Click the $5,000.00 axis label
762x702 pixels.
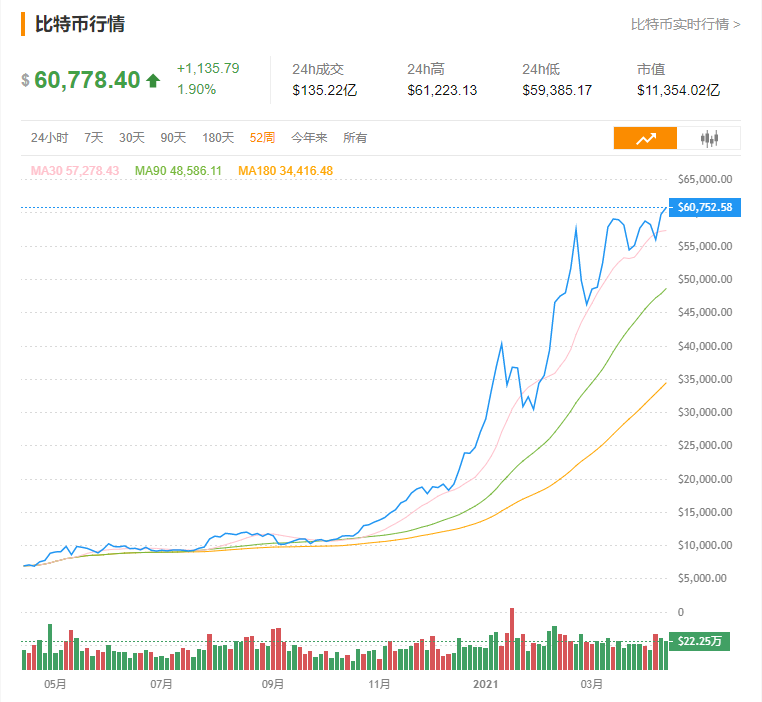point(703,578)
